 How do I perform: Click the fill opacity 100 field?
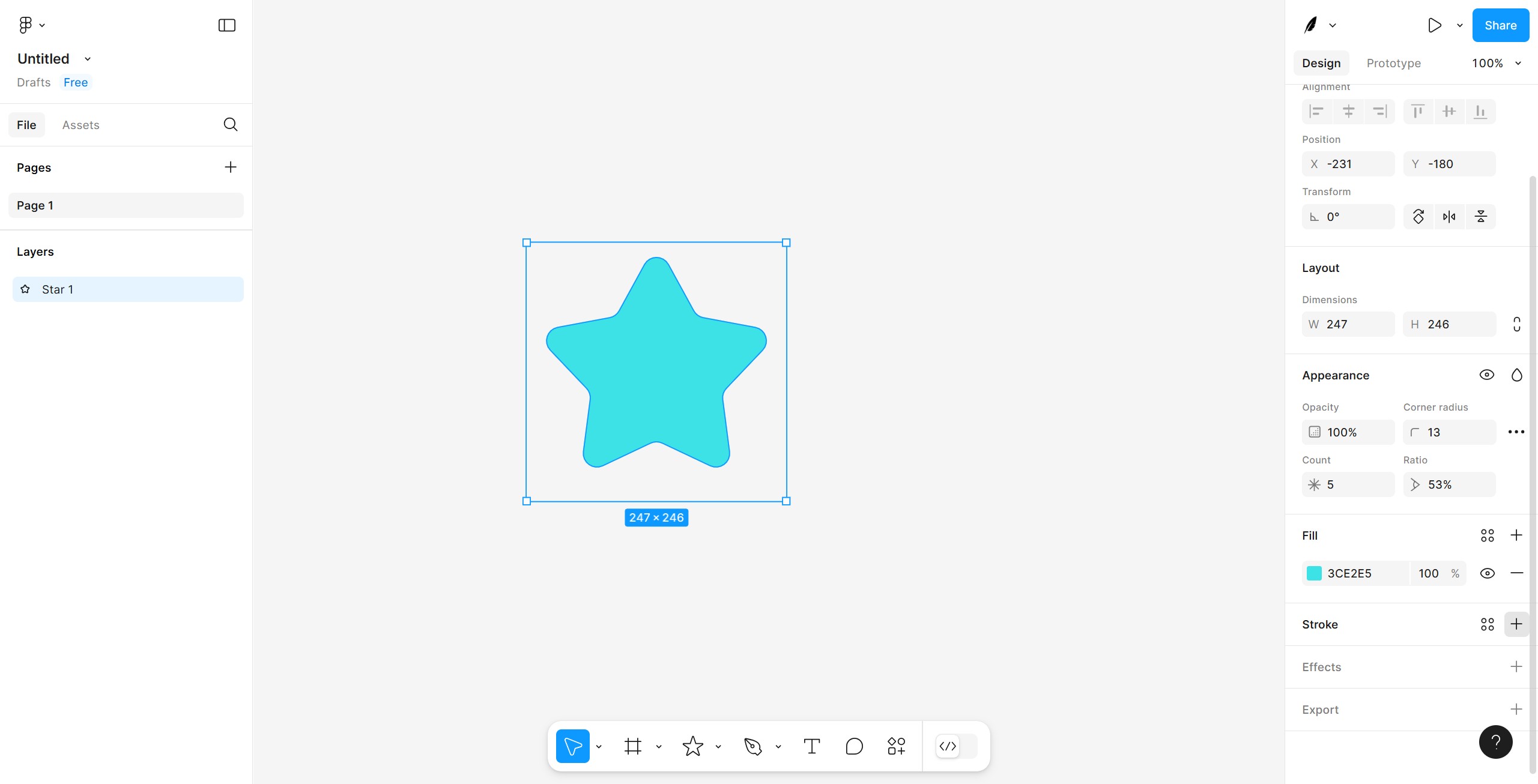[x=1428, y=573]
